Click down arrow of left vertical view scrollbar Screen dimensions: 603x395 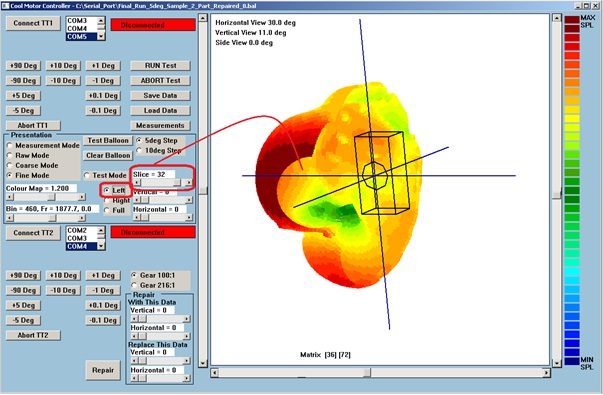pos(203,363)
